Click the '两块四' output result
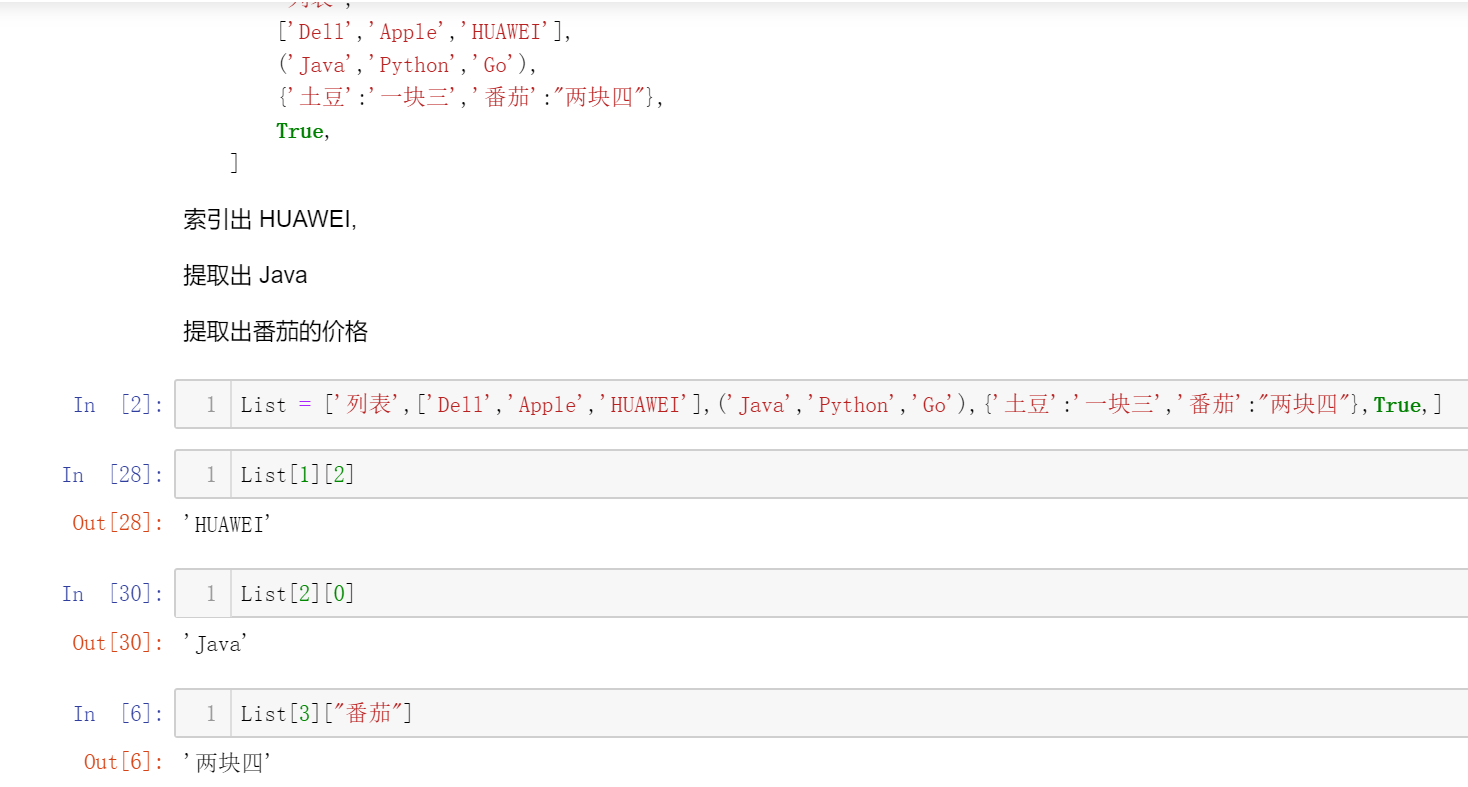This screenshot has height=787, width=1468. tap(227, 763)
